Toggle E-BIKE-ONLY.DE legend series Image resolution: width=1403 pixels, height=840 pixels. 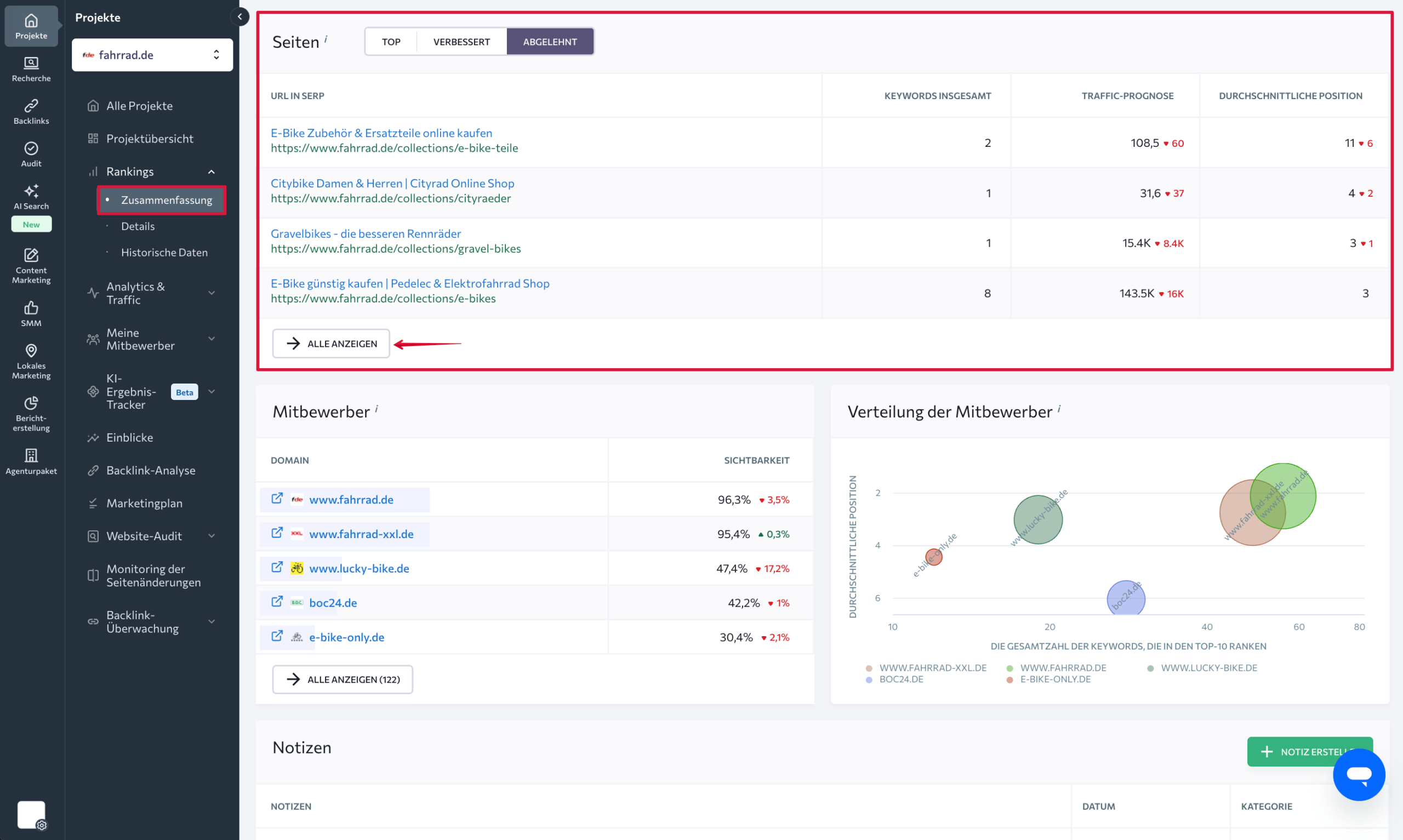click(x=1048, y=679)
